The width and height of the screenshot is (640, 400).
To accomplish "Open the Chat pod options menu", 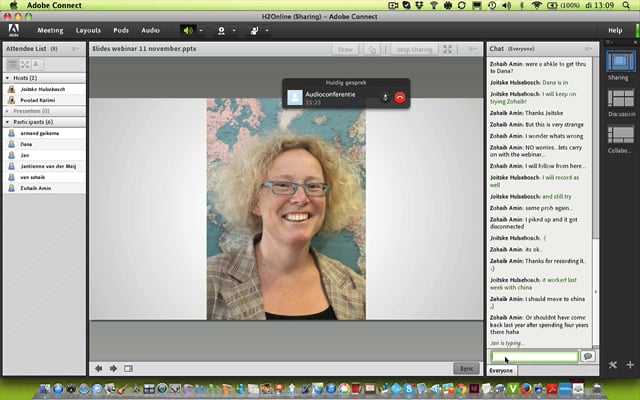I will pos(588,49).
